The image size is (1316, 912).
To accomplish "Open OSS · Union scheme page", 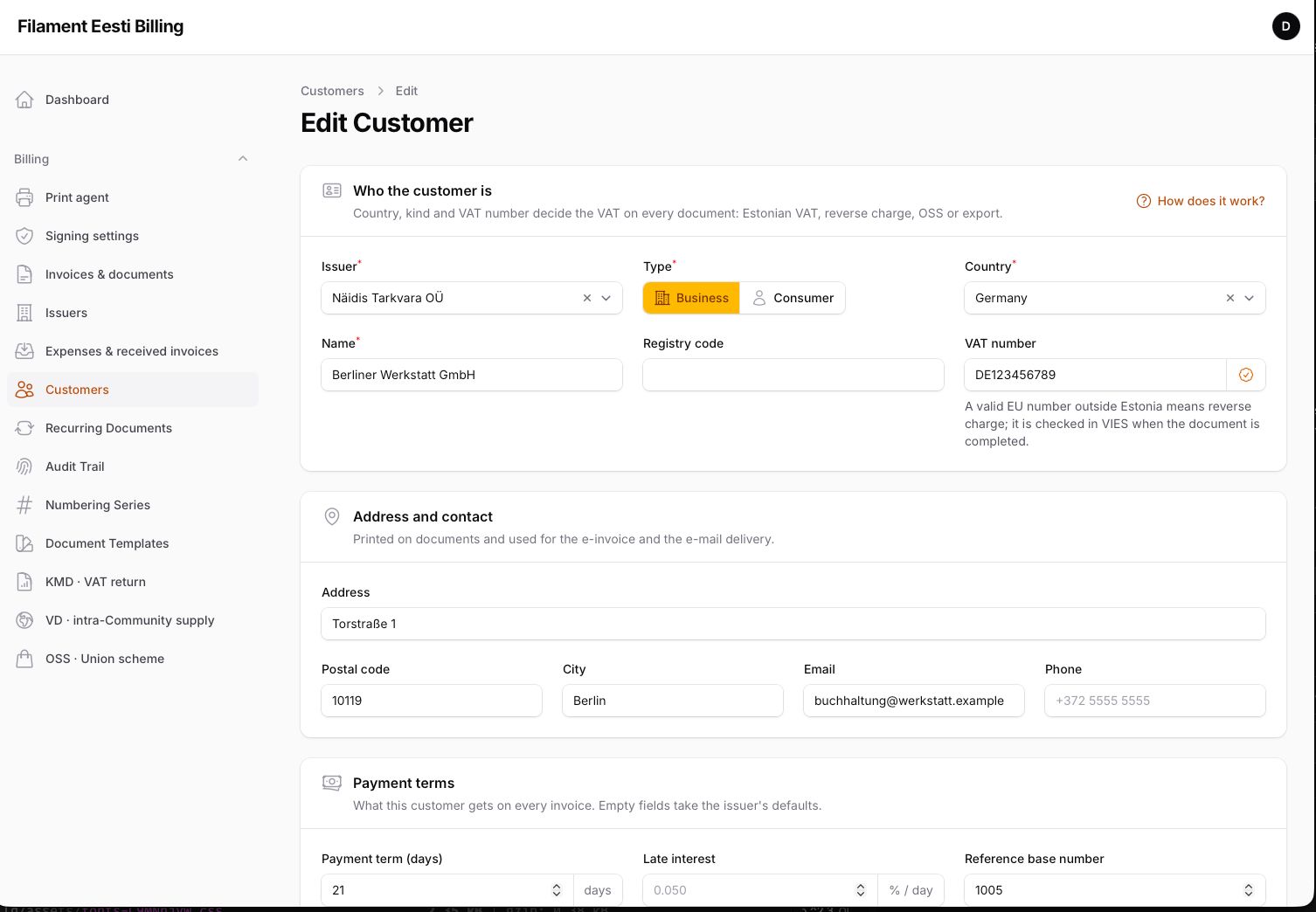I will coord(133,659).
